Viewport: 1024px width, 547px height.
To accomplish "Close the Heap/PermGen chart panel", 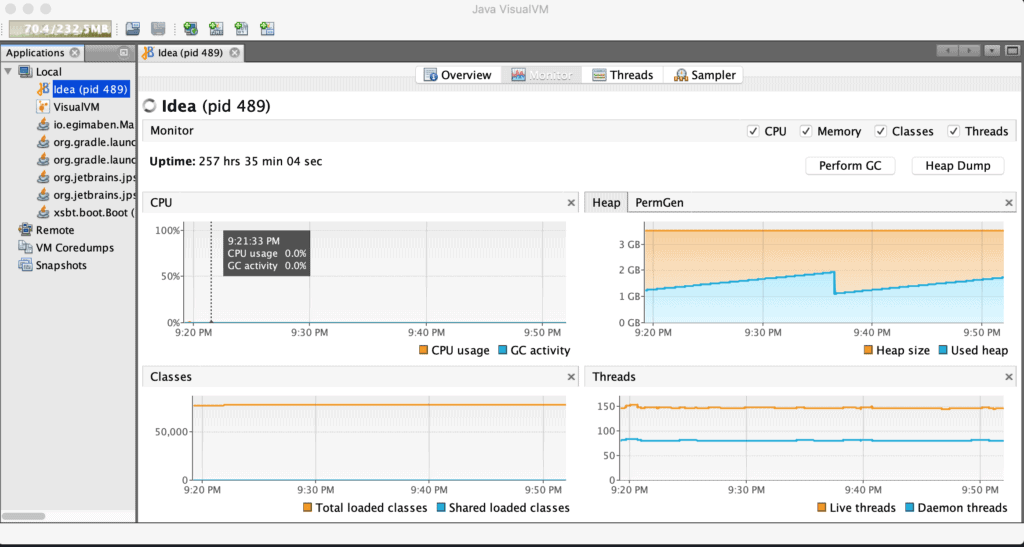I will coord(1010,203).
